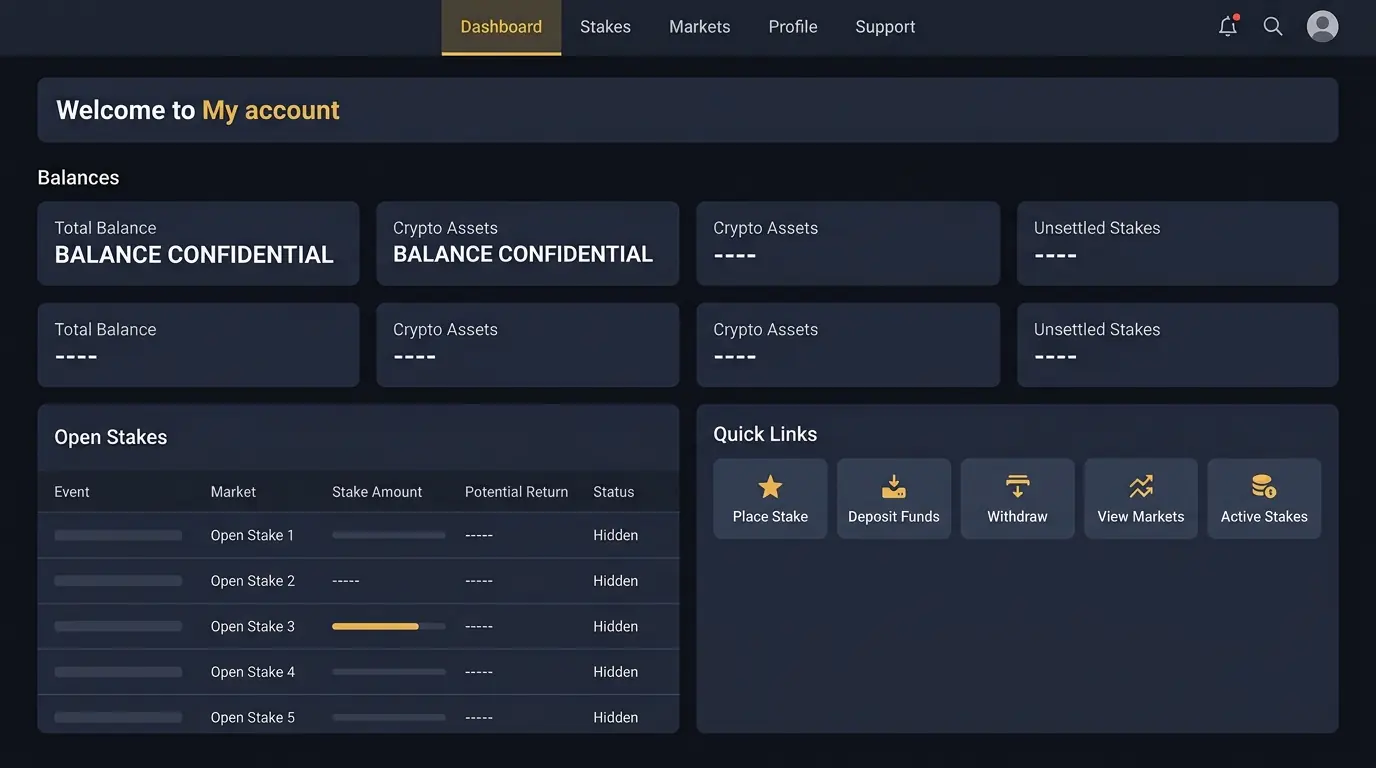Select the Dashboard tab

coord(501,27)
